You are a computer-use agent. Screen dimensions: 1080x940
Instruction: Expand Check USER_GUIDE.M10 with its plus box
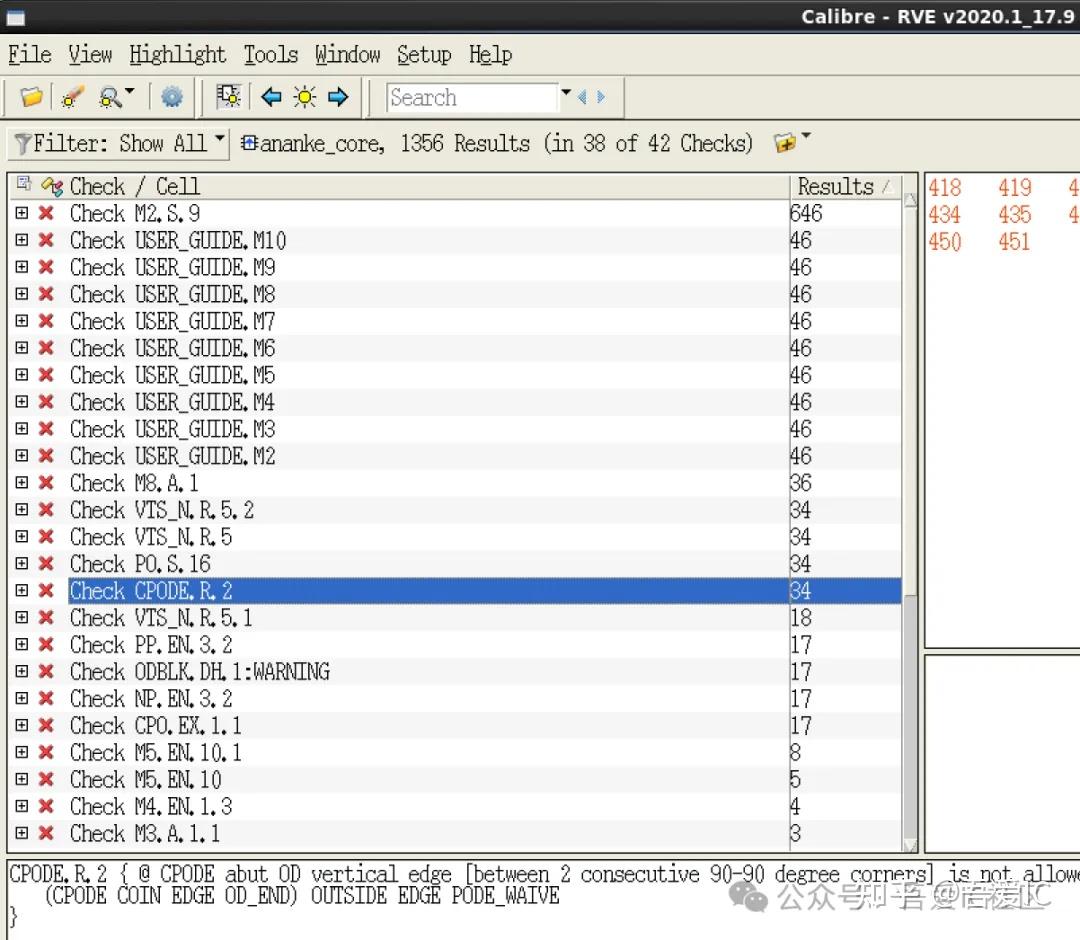pos(22,240)
